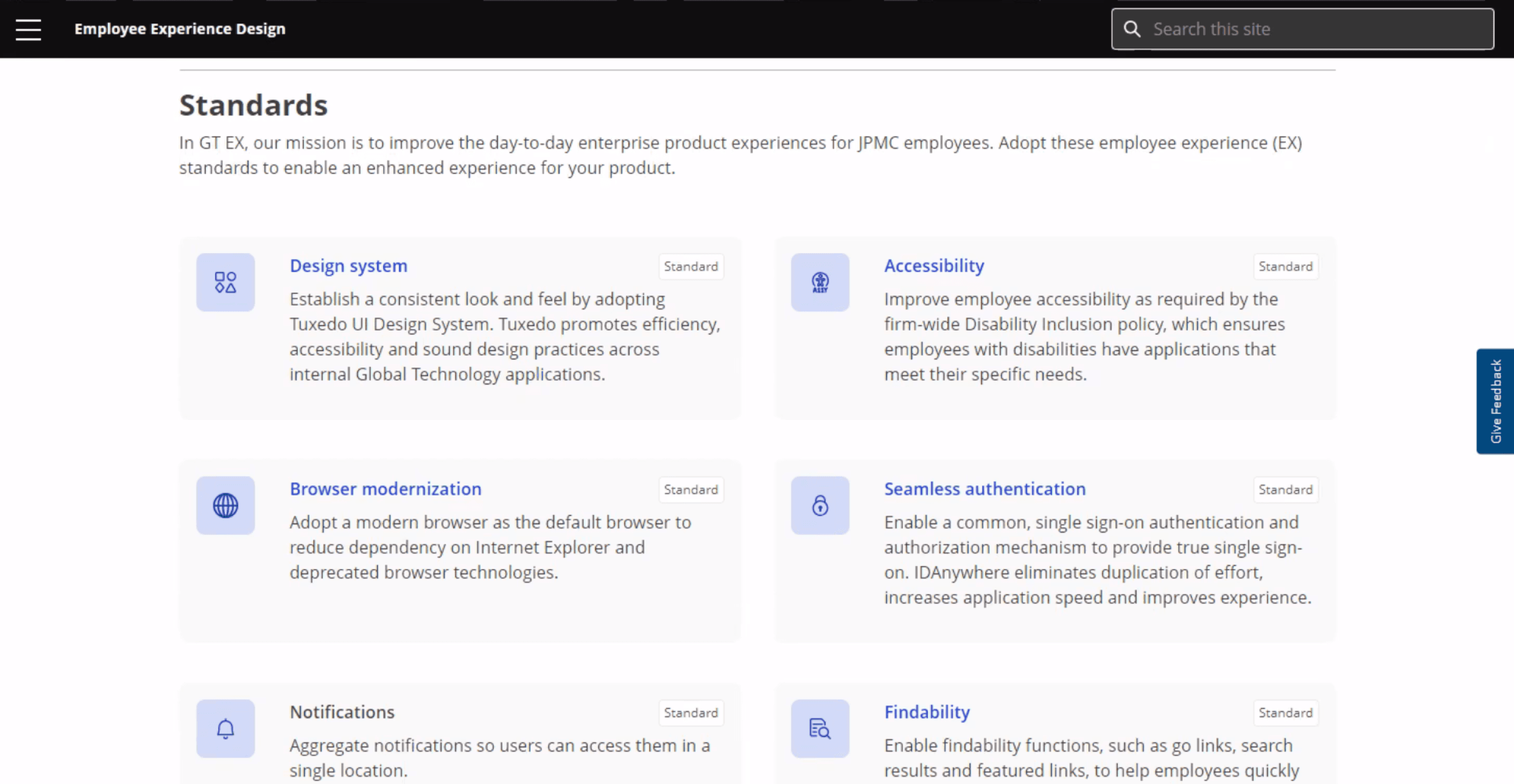Open the hamburger navigation menu
Screen dimensions: 1514x784
point(28,29)
